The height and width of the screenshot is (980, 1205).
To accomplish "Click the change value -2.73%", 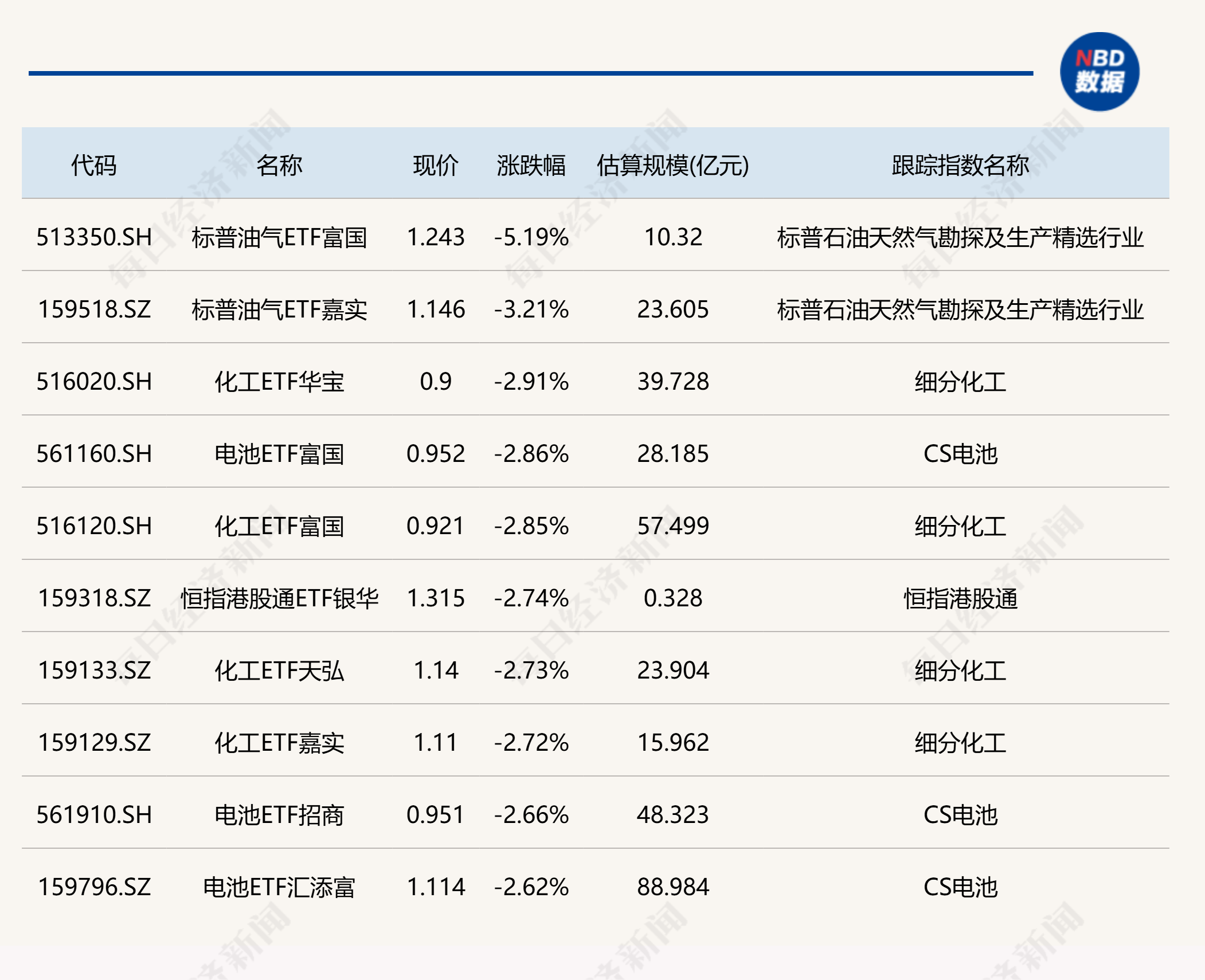I will [531, 671].
